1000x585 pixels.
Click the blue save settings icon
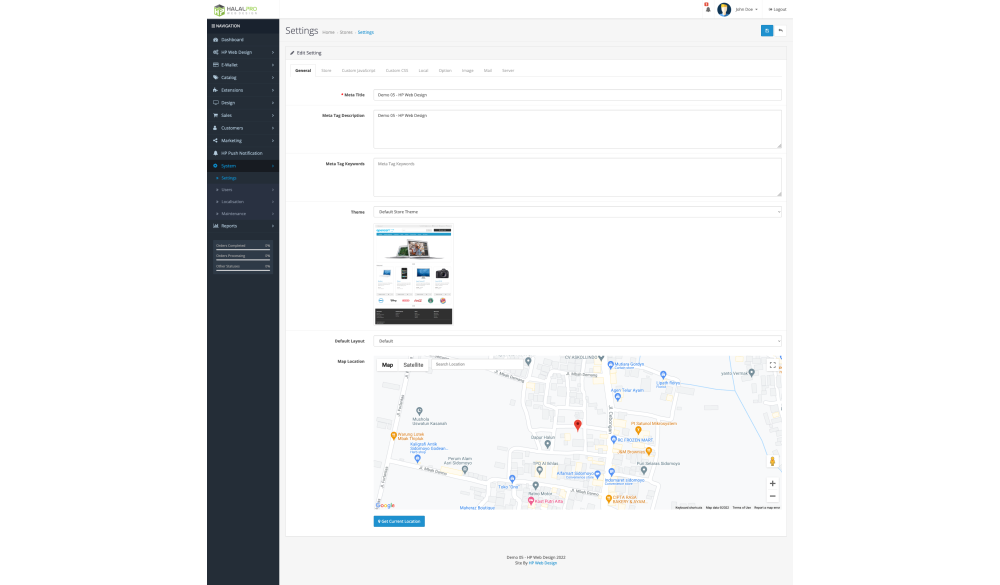767,31
